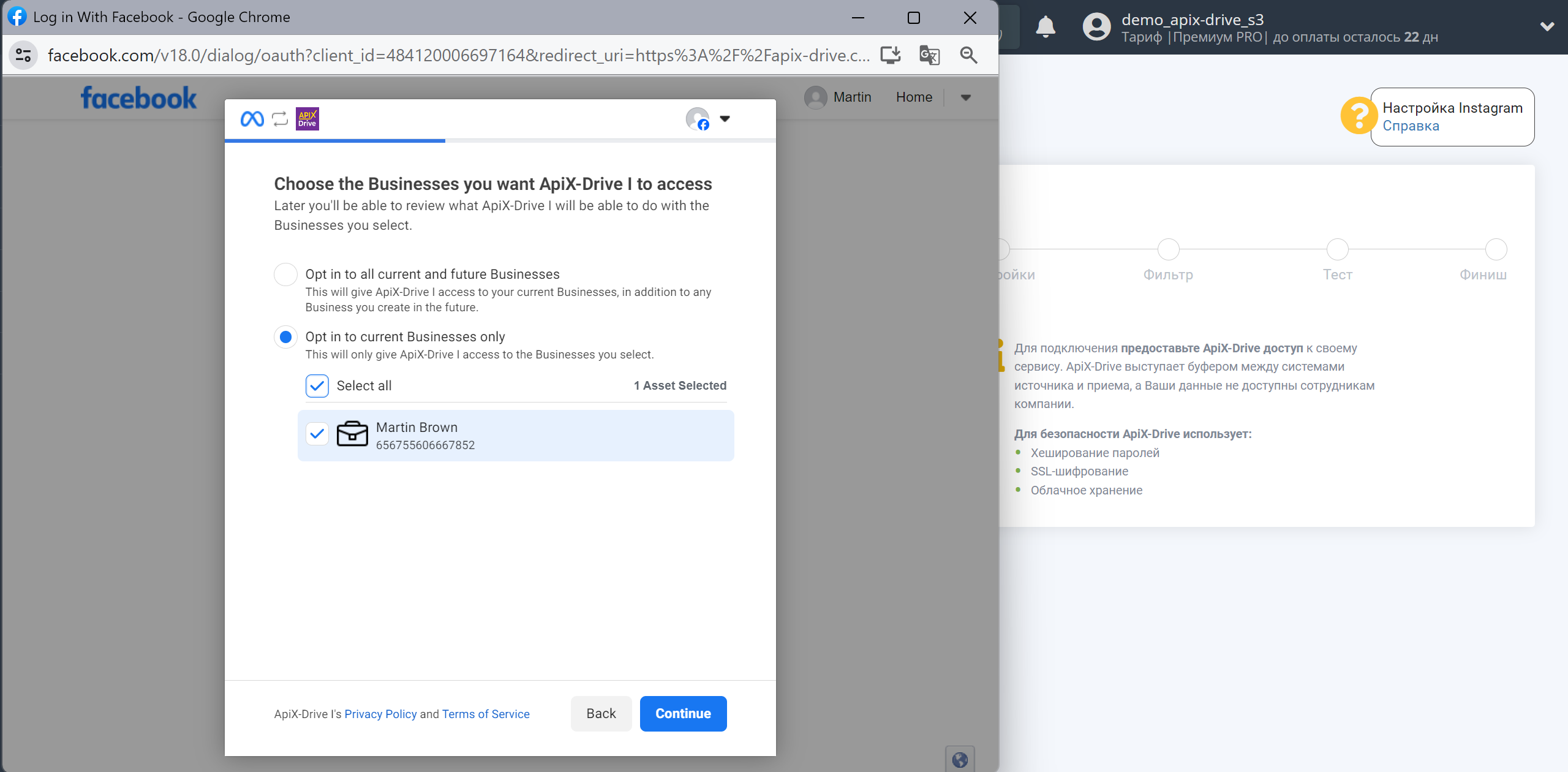Expand the Home navigation dropdown
This screenshot has height=772, width=1568.
(965, 97)
